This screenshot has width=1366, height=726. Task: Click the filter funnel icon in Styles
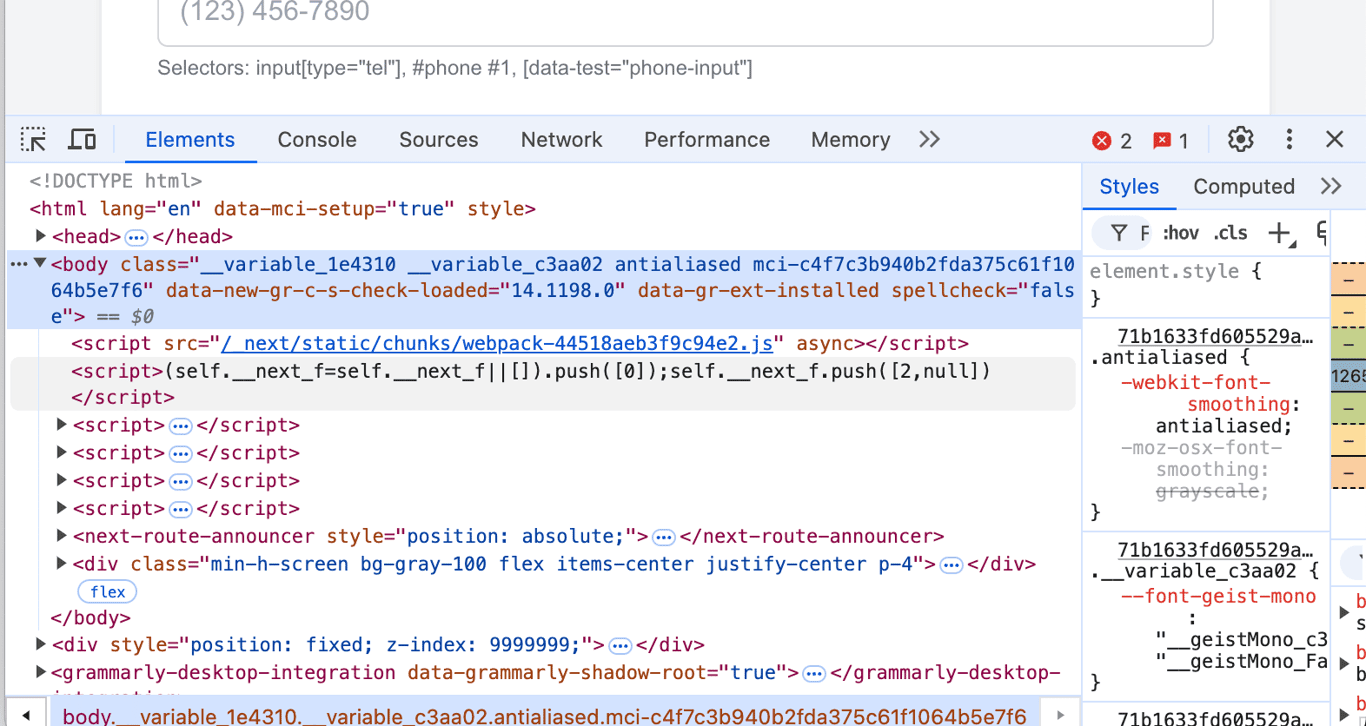(1119, 233)
